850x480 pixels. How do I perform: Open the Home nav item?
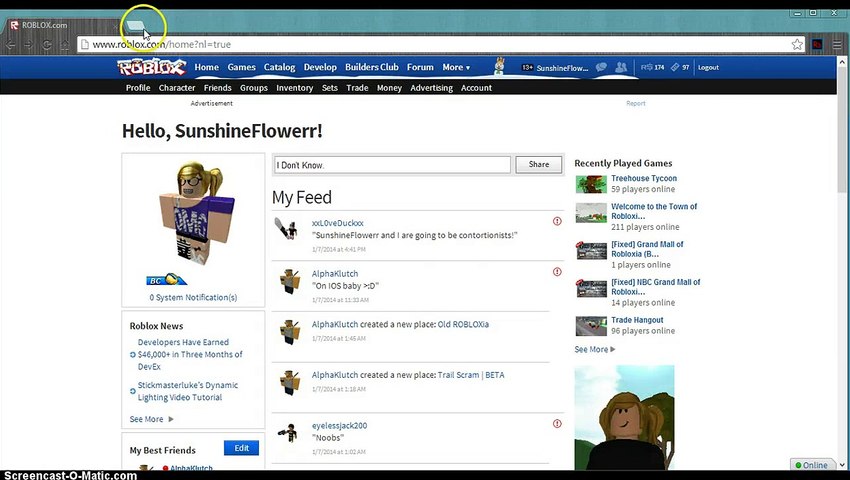click(x=207, y=67)
